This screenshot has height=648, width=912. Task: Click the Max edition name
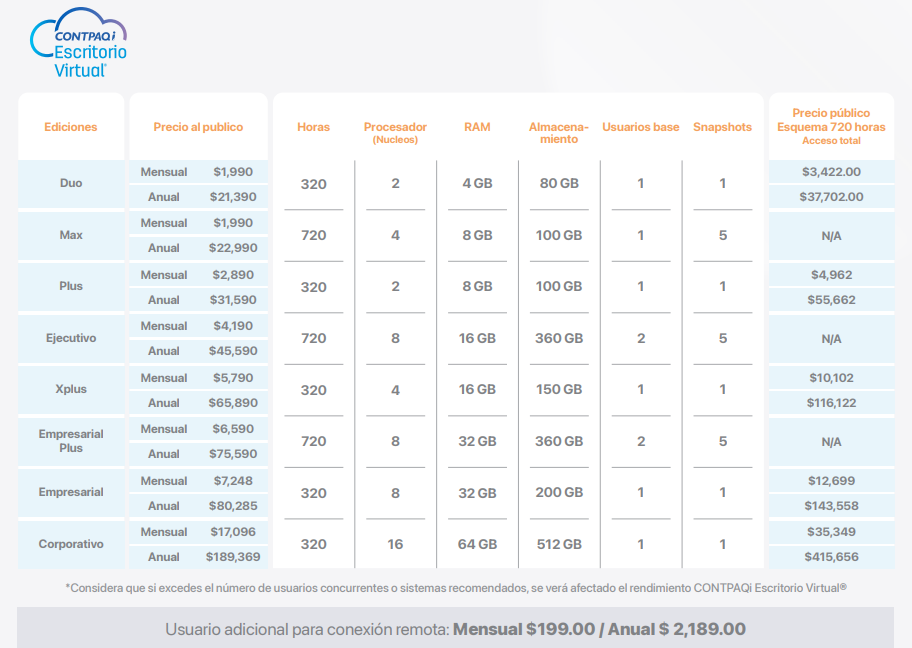pos(71,235)
